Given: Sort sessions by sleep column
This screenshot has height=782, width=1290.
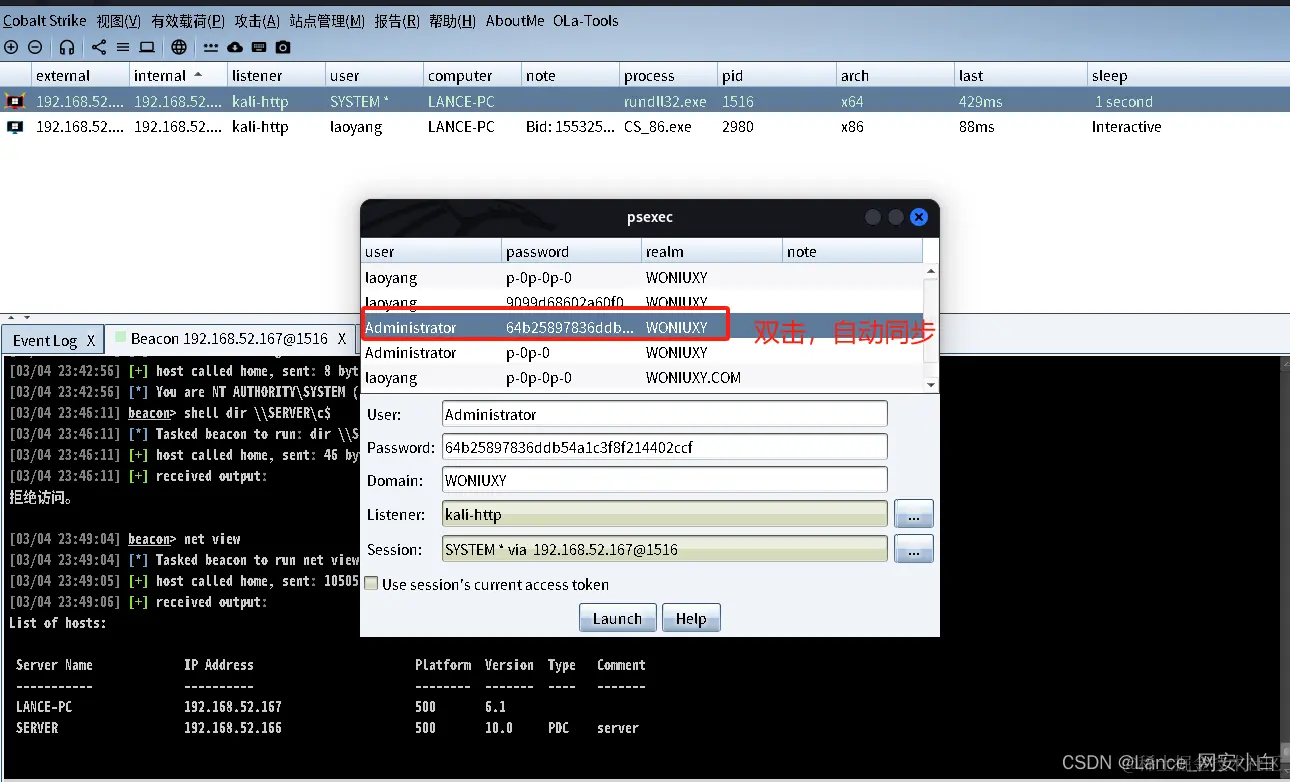Looking at the screenshot, I should pos(1188,75).
